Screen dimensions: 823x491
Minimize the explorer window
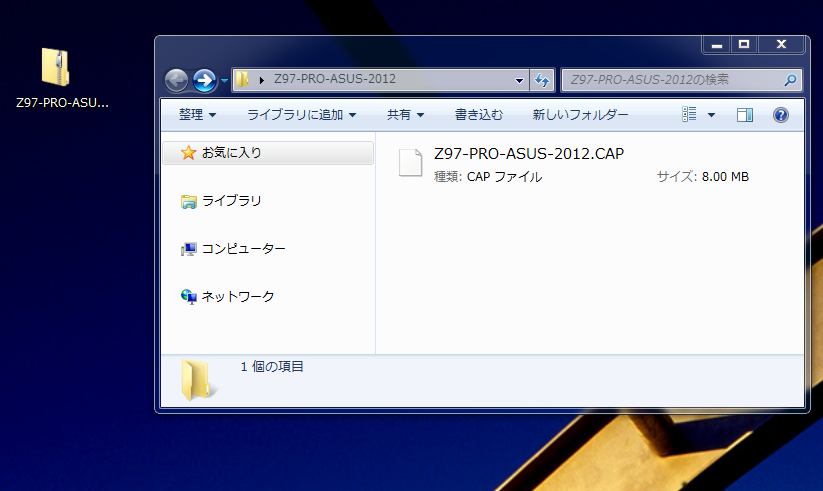716,45
